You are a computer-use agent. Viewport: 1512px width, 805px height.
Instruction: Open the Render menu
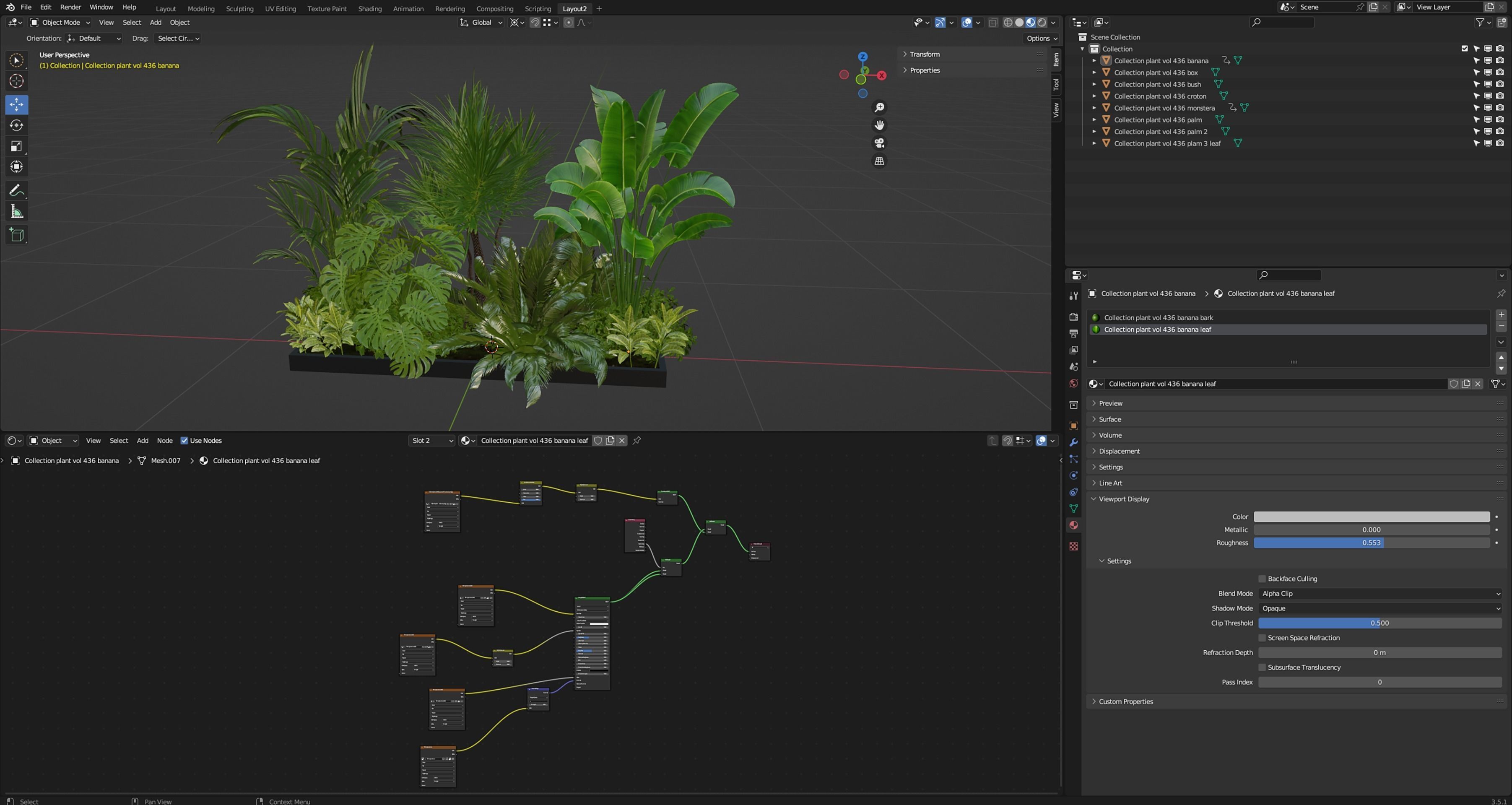click(x=70, y=7)
